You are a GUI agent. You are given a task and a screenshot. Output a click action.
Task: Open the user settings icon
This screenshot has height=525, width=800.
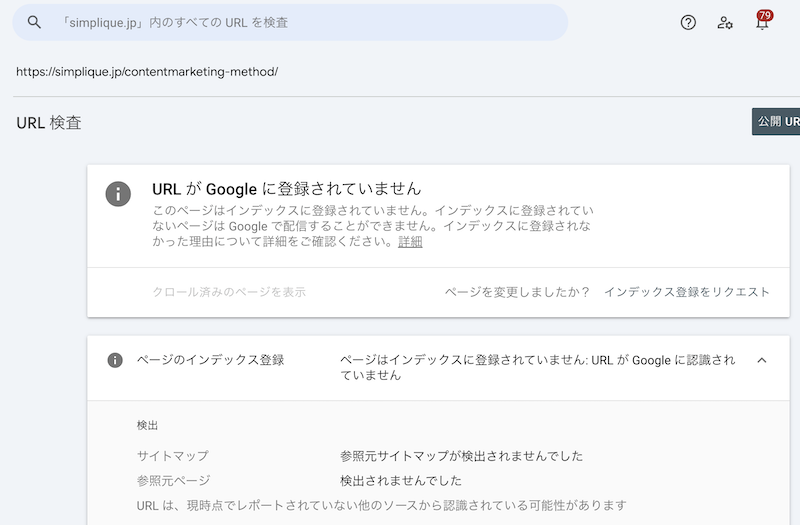(x=725, y=22)
